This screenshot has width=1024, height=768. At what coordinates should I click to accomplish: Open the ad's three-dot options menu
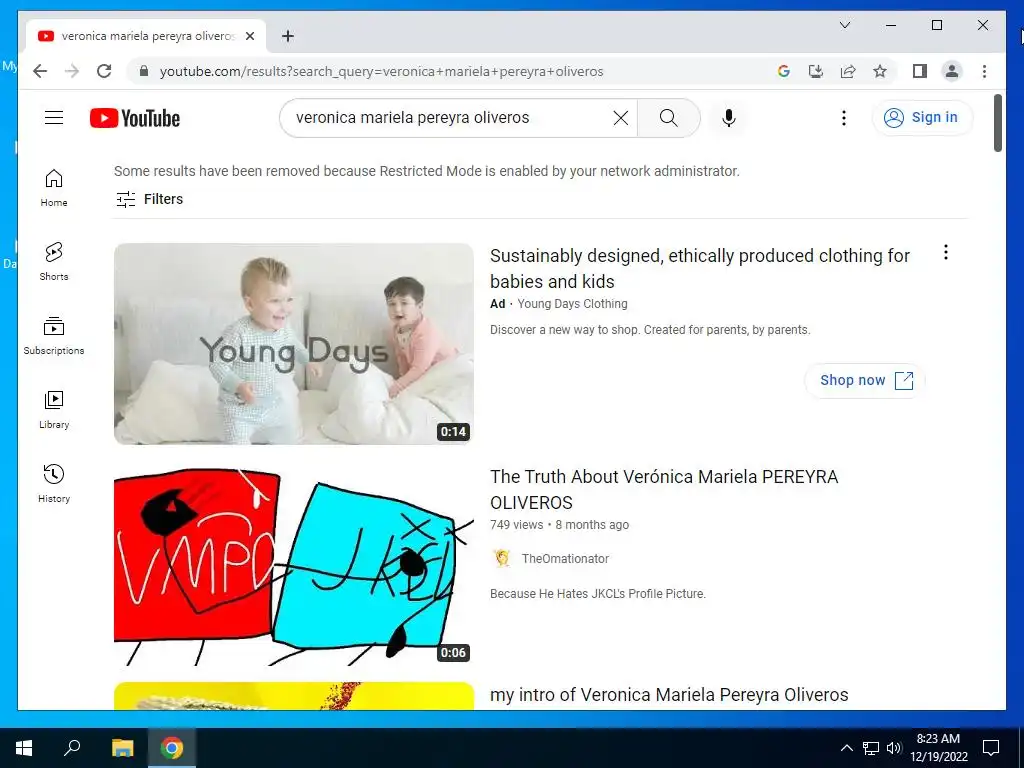pos(945,252)
